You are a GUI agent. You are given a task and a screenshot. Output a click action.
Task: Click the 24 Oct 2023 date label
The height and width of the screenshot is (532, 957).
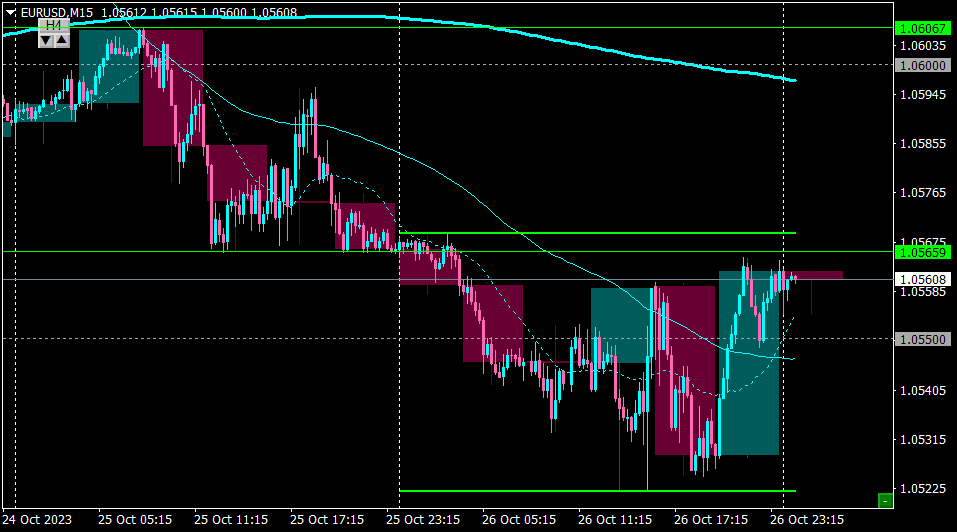tap(37, 520)
